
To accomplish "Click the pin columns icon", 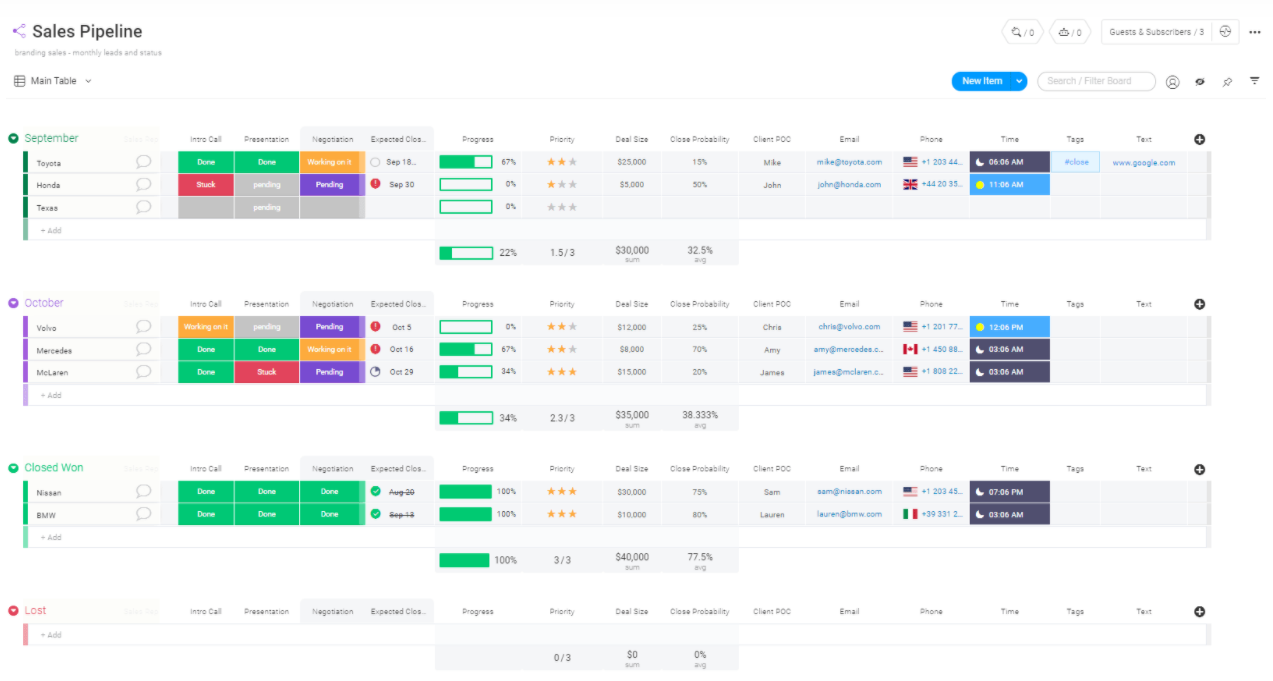I will (x=1227, y=82).
